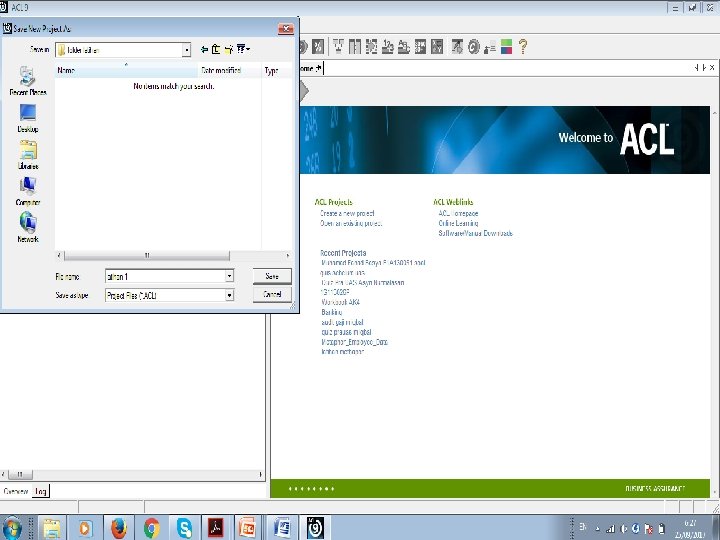Image resolution: width=720 pixels, height=540 pixels.
Task: Click the ACL navigator horizontal scrollbar thumb
Action: pyautogui.click(x=20, y=474)
